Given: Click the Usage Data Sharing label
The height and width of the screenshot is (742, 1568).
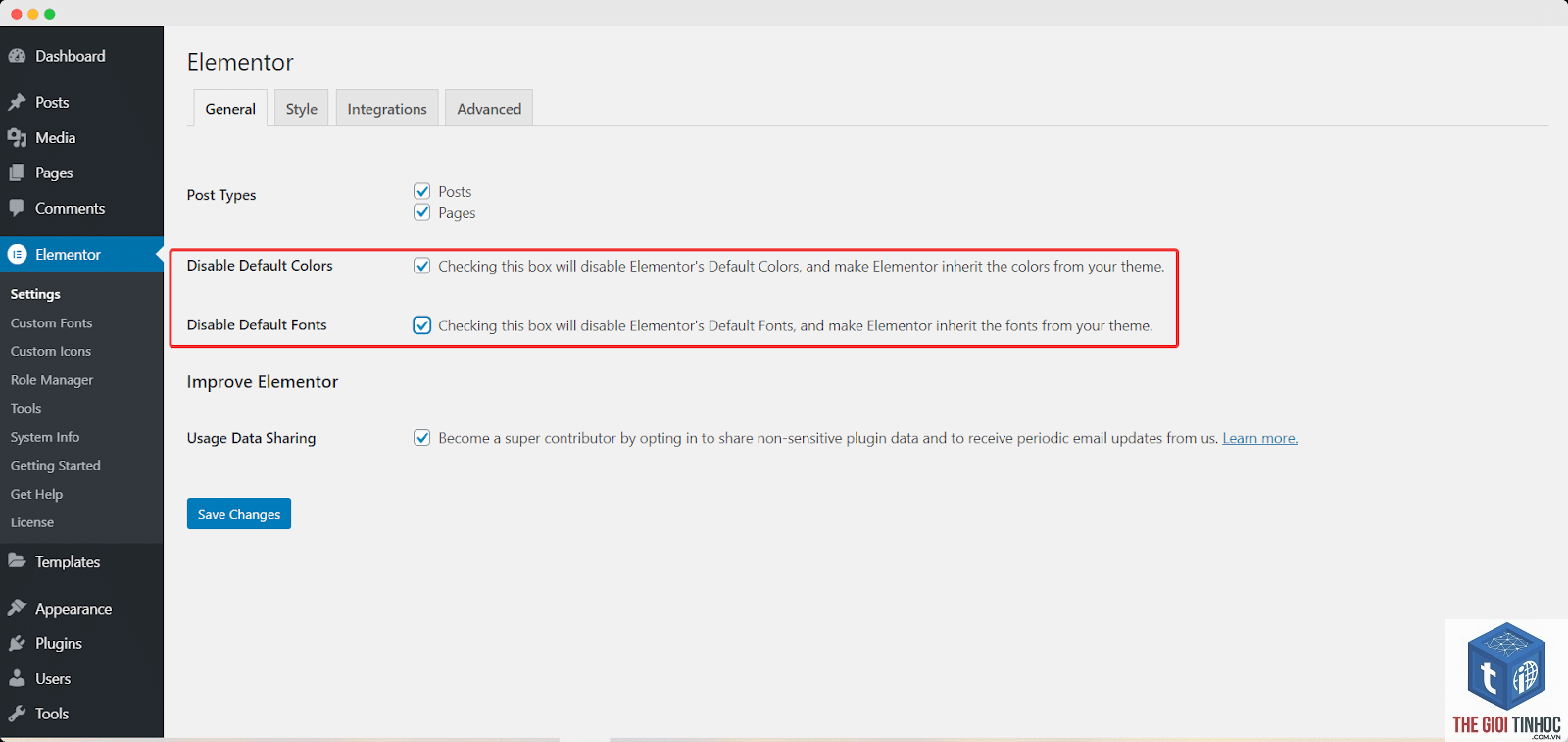Looking at the screenshot, I should pos(252,438).
